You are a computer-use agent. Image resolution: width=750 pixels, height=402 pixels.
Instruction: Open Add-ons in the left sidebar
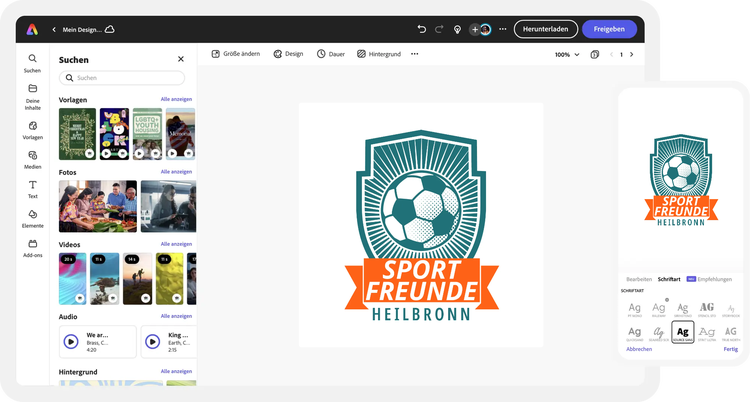tap(33, 248)
